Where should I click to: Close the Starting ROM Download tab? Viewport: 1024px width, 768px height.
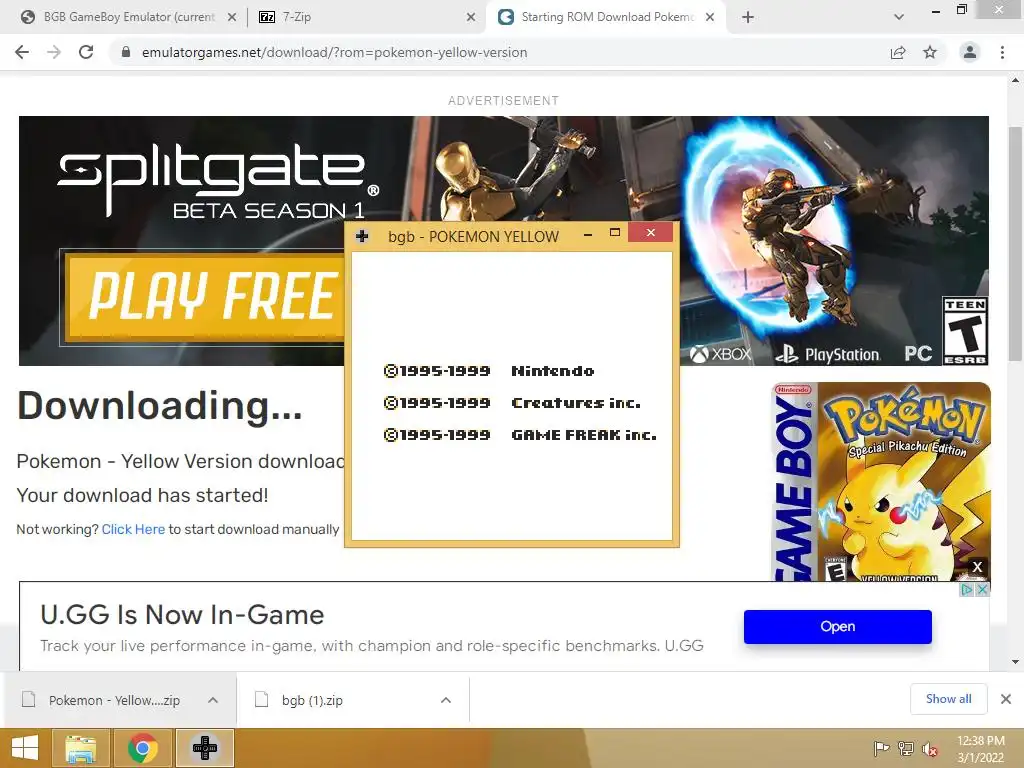[710, 18]
